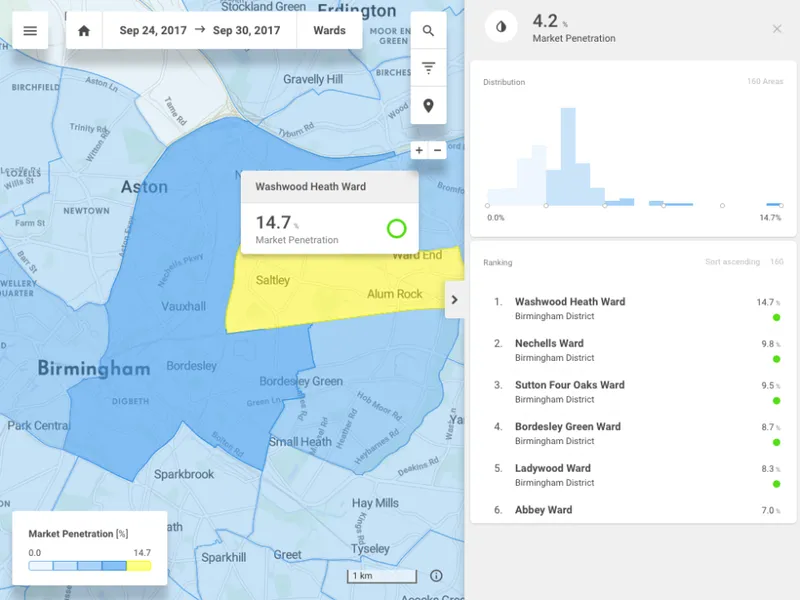Open the Wards area type selector

click(x=330, y=31)
